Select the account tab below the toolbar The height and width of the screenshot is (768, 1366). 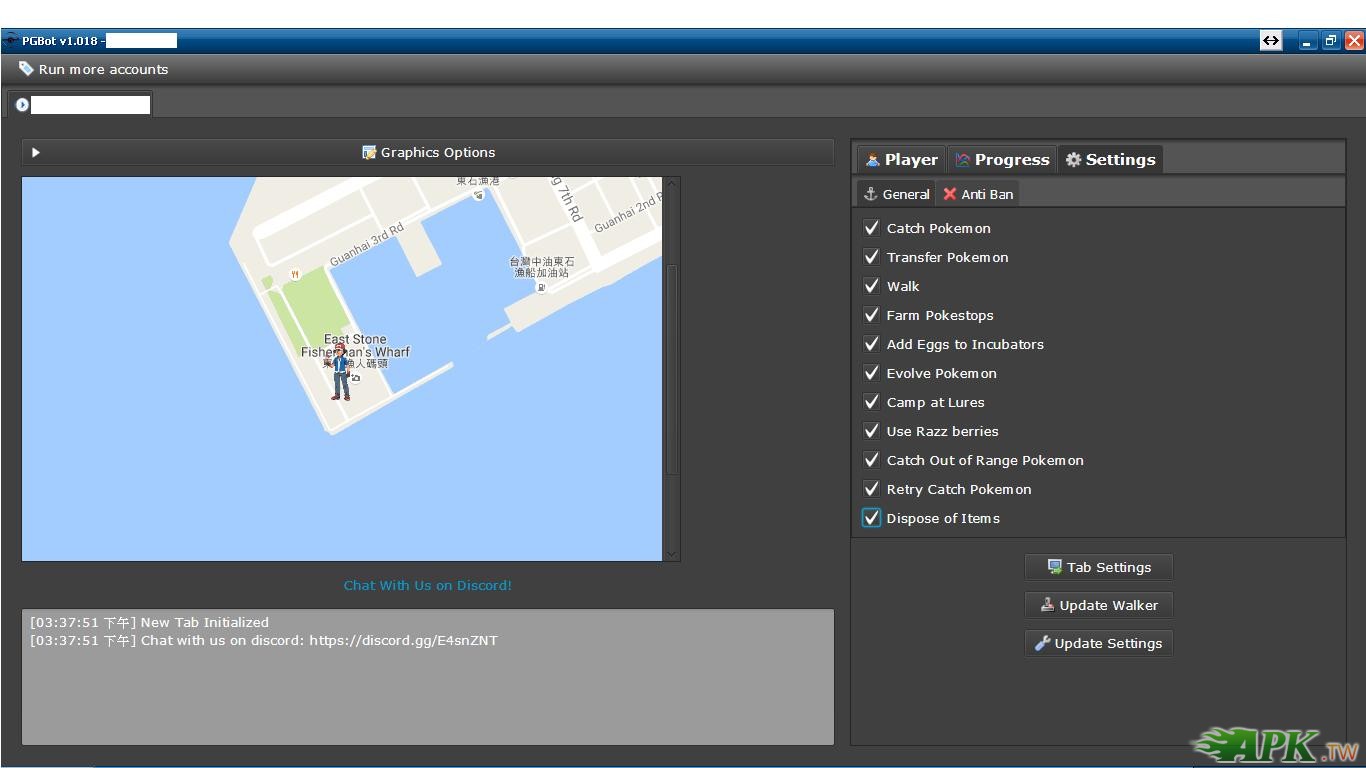(x=80, y=104)
